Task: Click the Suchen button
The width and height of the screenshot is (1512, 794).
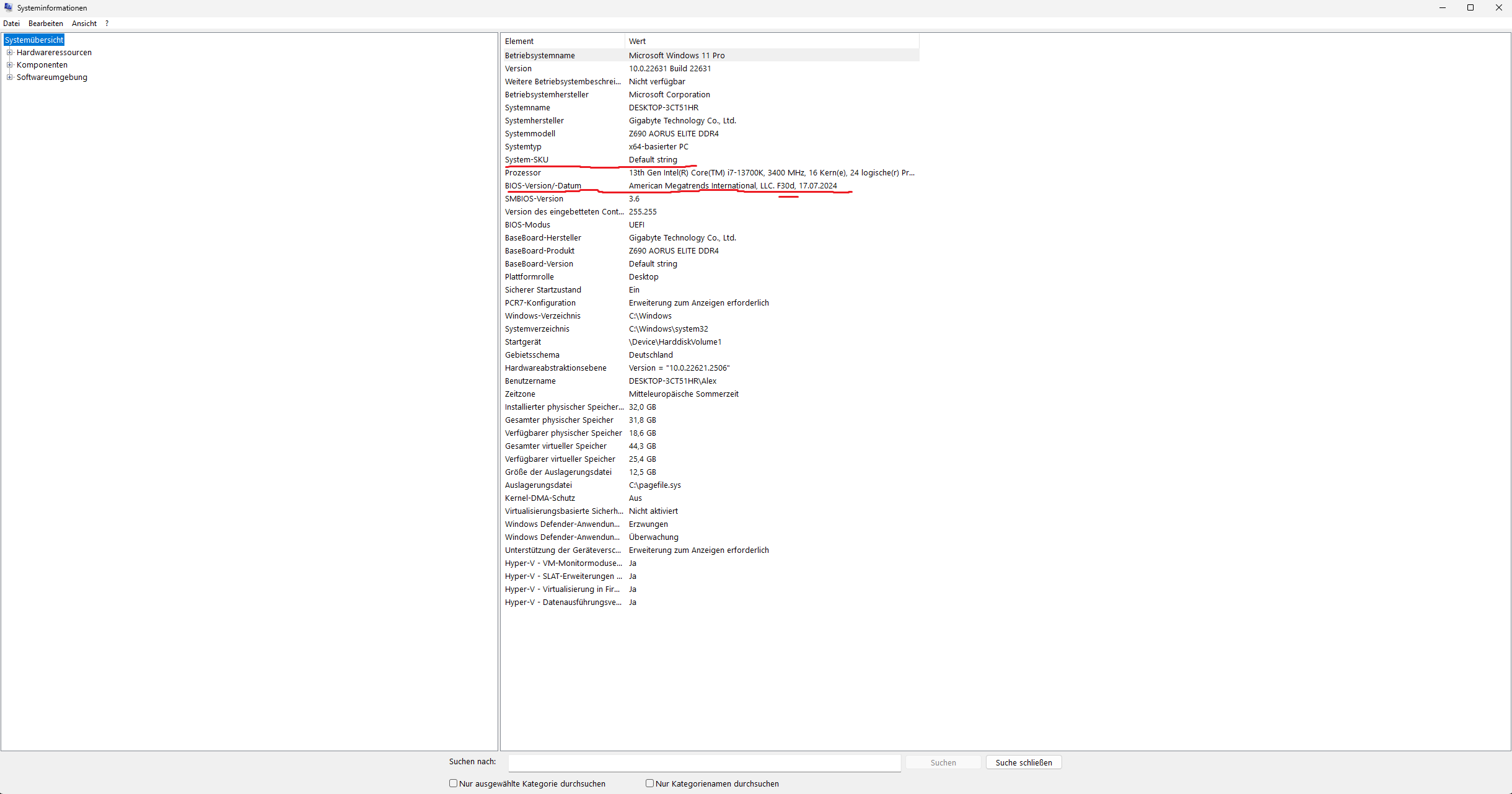Action: [x=943, y=762]
